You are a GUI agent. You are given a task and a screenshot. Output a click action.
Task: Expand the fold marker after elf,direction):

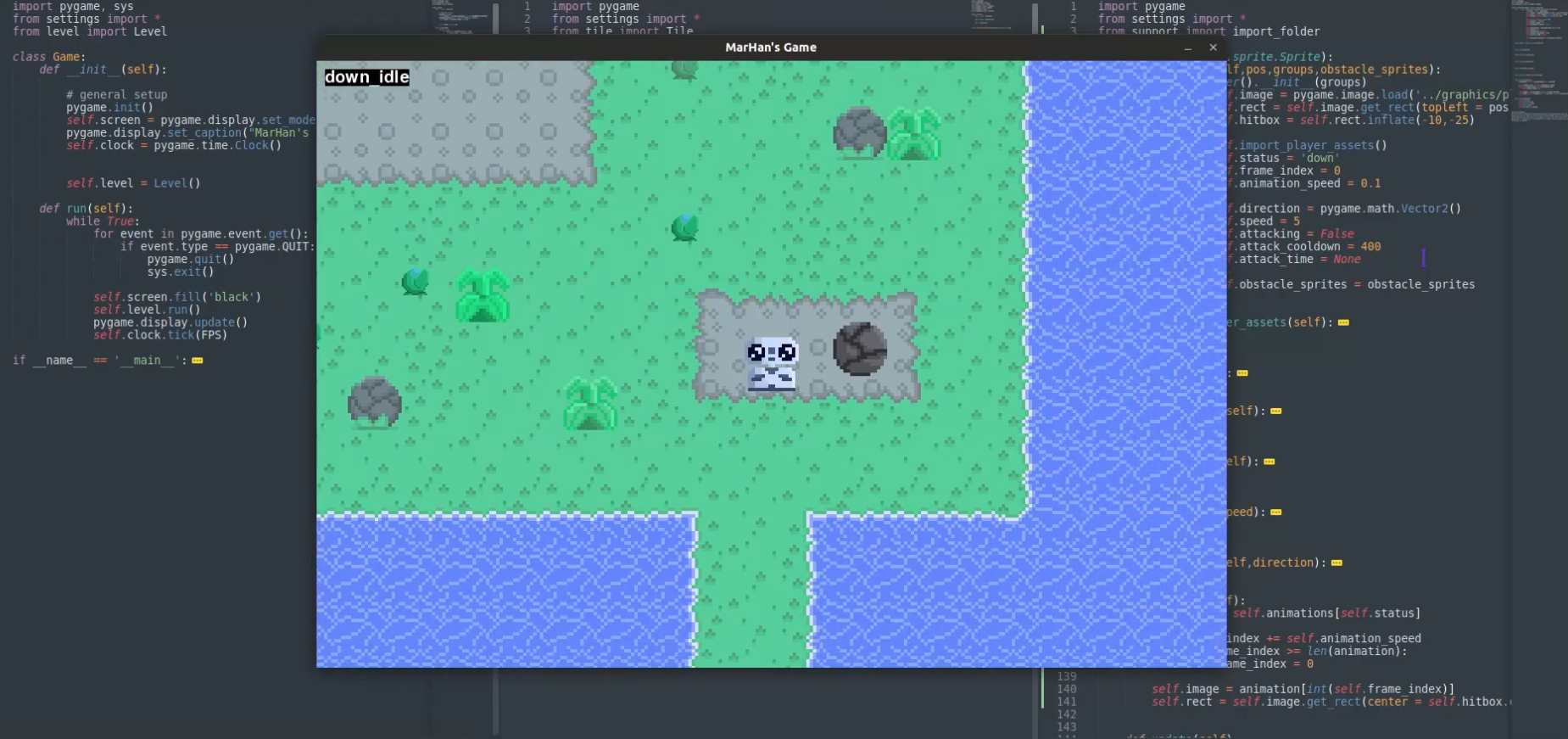click(x=1336, y=563)
